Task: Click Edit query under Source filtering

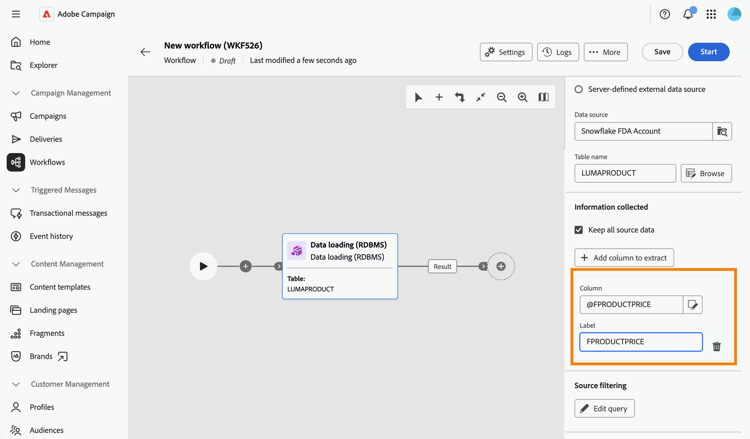Action: coord(605,408)
